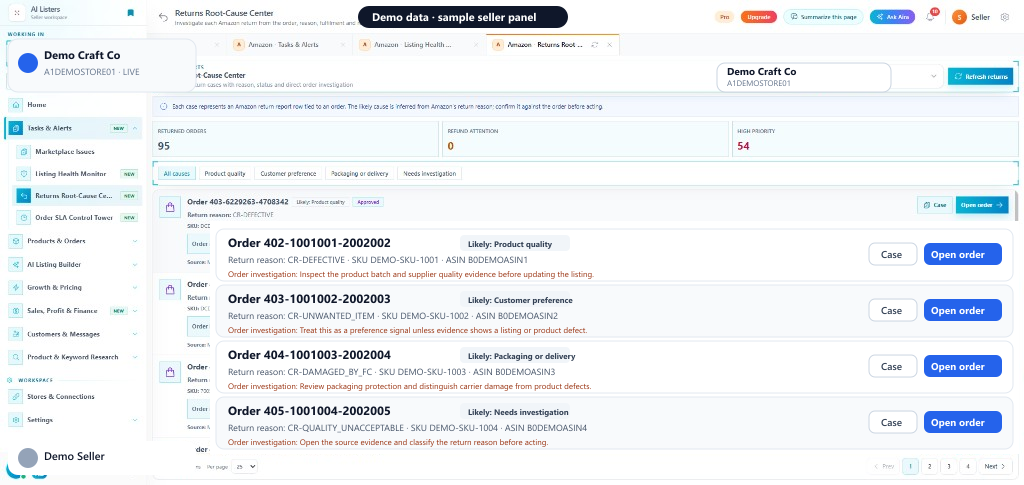Expand the Settings sidebar menu

[135, 420]
